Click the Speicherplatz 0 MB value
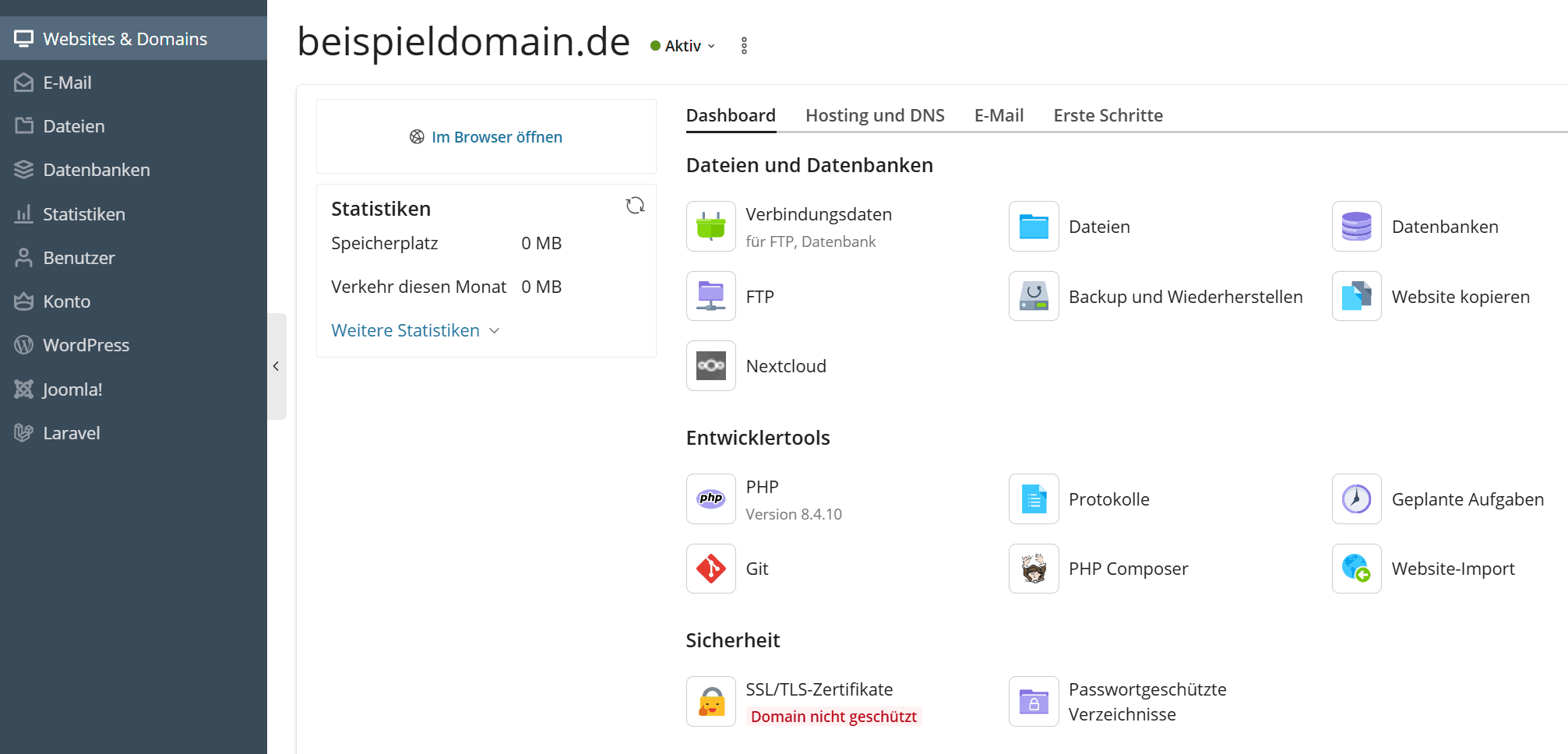The image size is (1568, 754). click(541, 243)
